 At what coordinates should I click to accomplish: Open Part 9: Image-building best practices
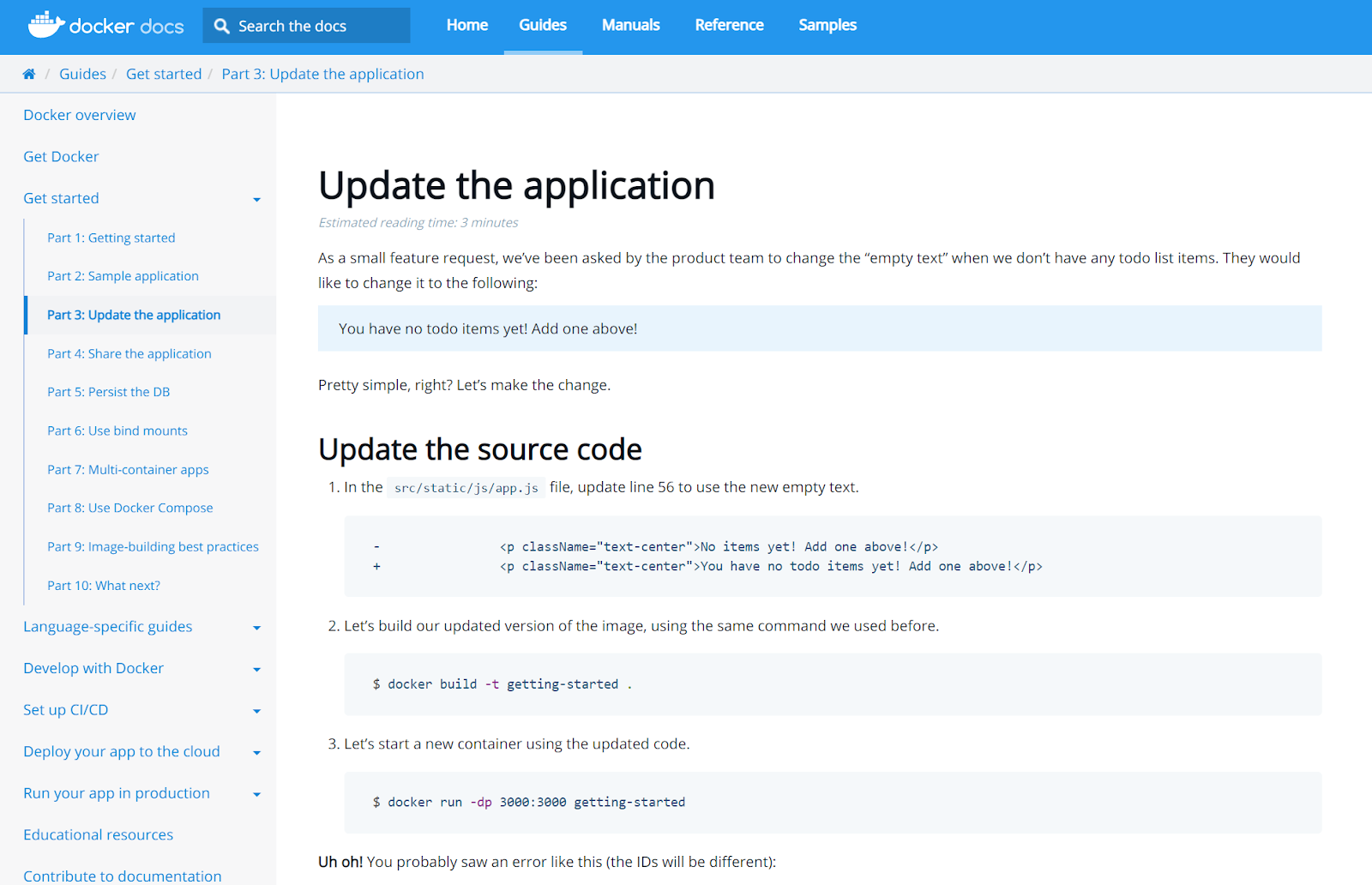pos(153,546)
